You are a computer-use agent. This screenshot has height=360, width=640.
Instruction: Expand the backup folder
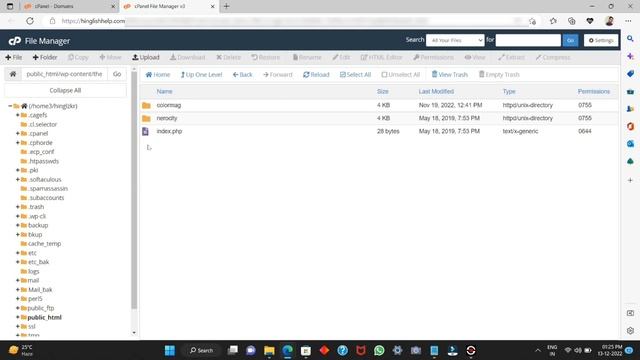click(x=18, y=225)
